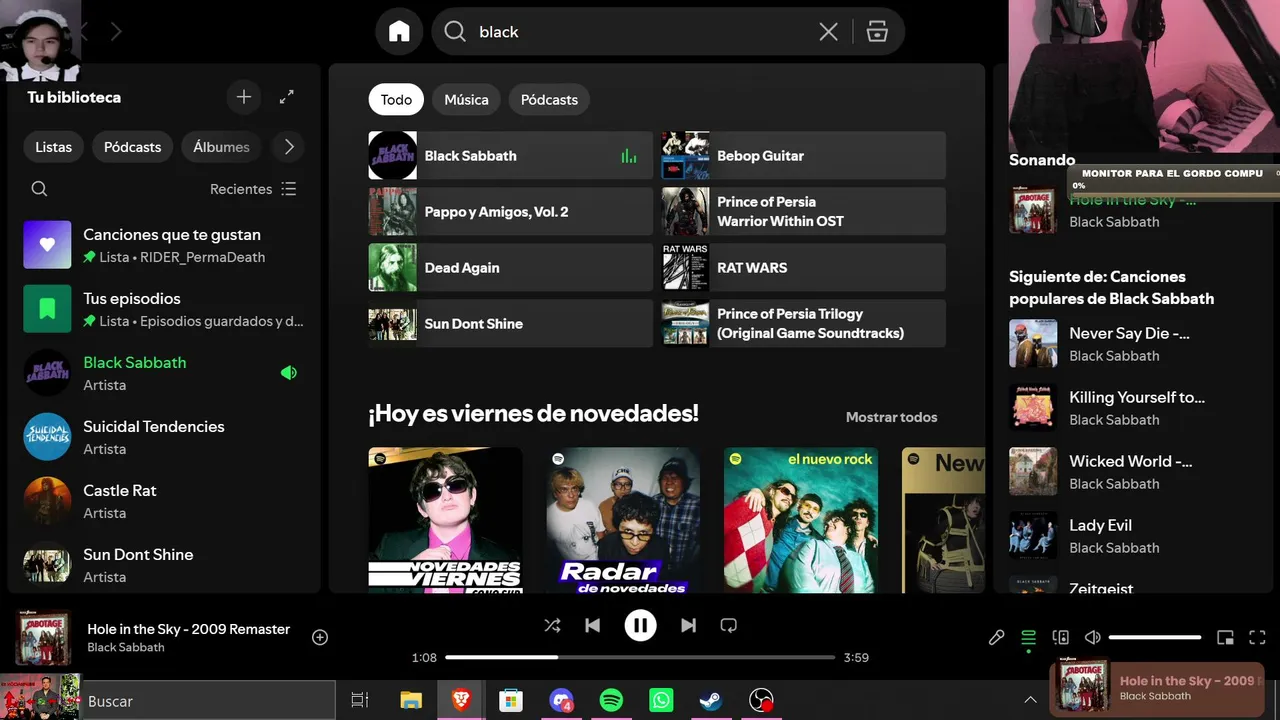Clear the search field text
Viewport: 1280px width, 720px height.
tap(828, 32)
